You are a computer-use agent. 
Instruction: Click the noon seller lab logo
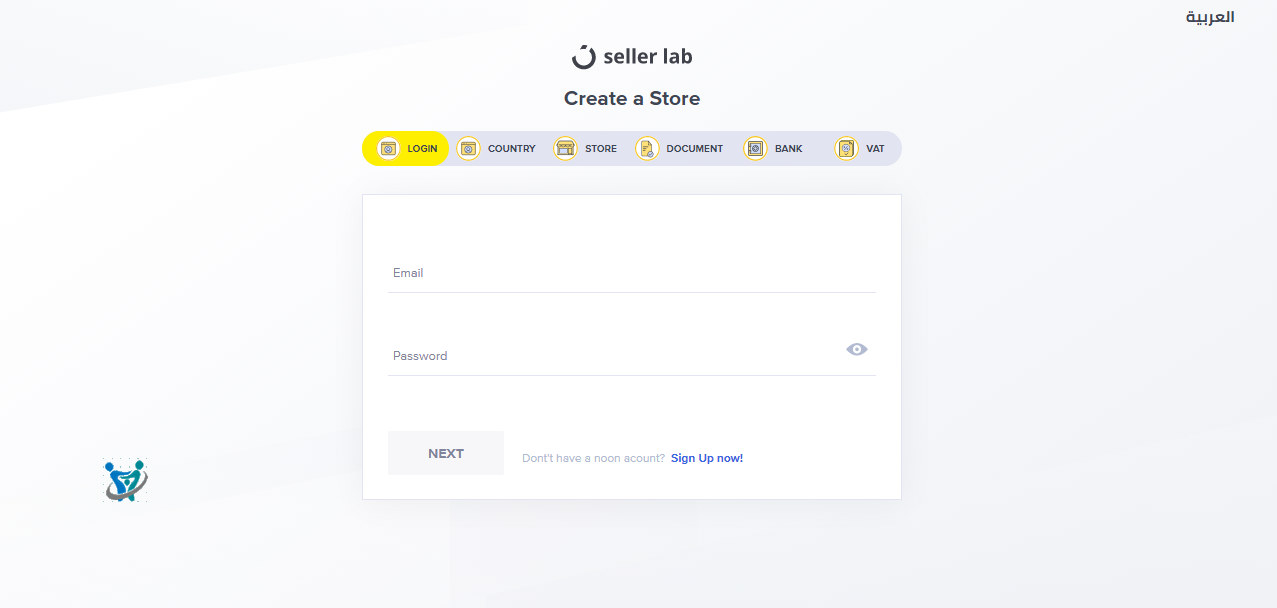tap(632, 56)
